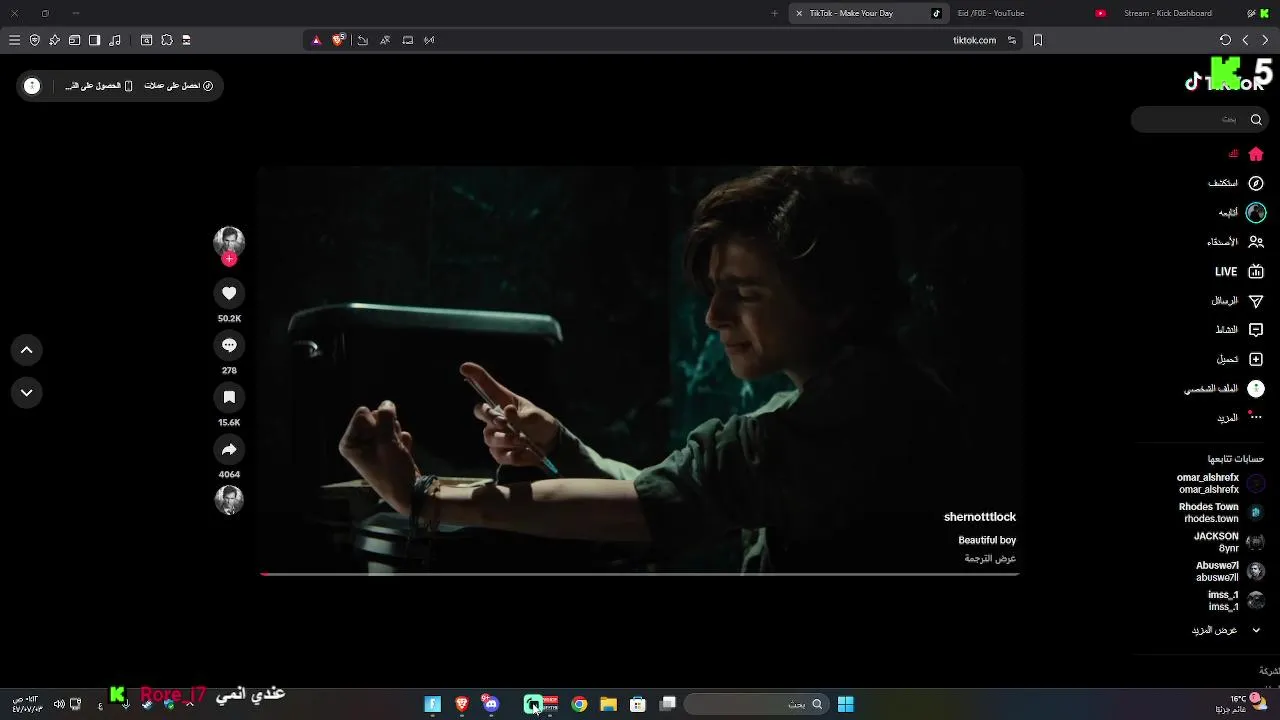Open the JACKSON followed account

pyautogui.click(x=1229, y=542)
